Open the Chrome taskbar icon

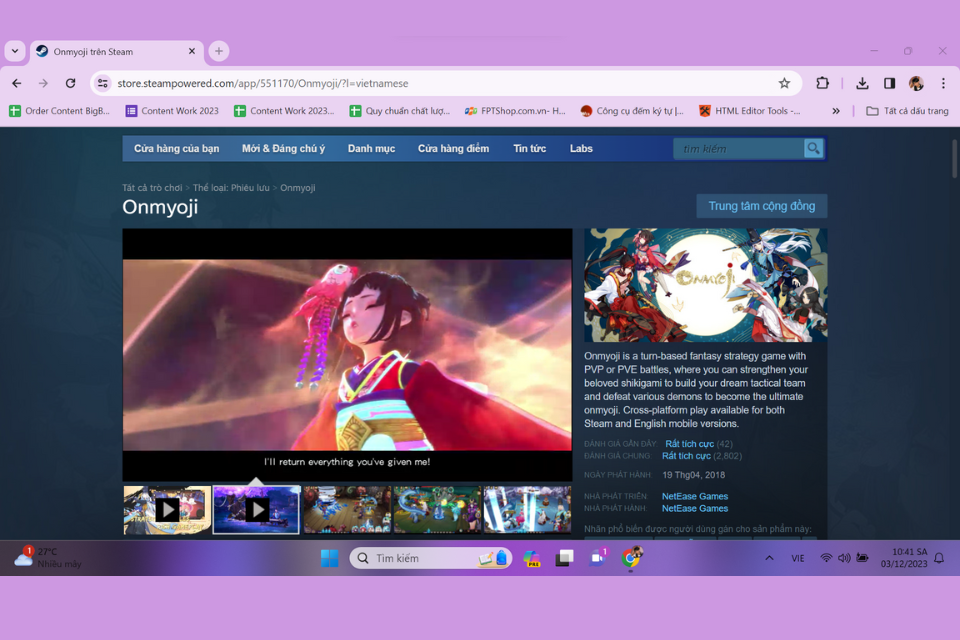[630, 558]
